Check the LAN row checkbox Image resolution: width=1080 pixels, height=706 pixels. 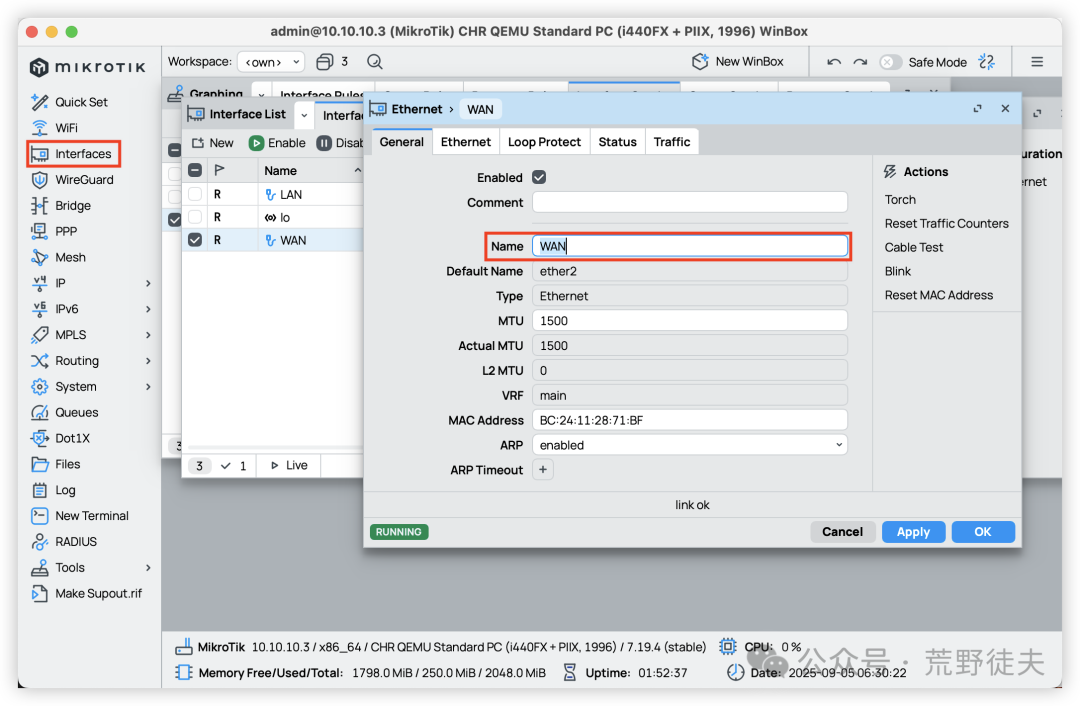(195, 194)
